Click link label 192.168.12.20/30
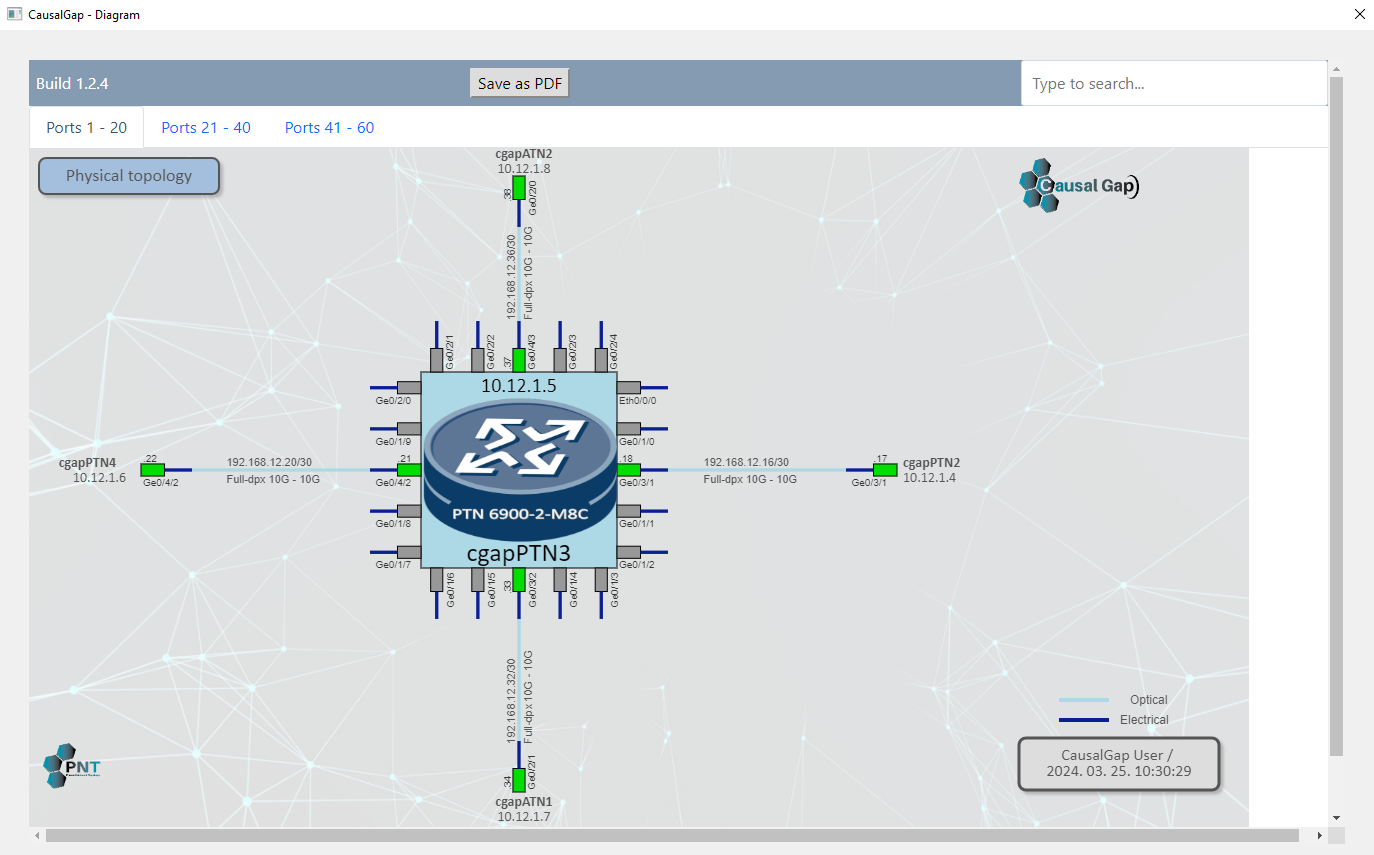The height and width of the screenshot is (855, 1374). pos(270,462)
